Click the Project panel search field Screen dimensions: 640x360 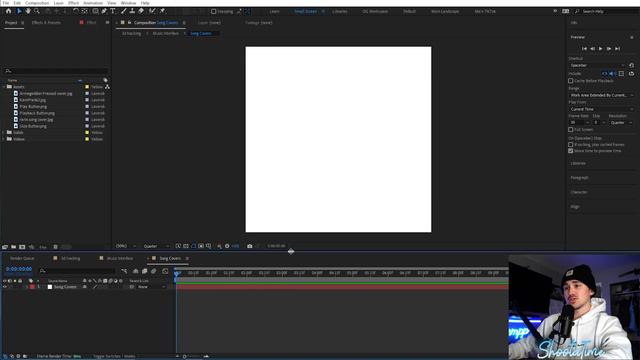coord(56,71)
